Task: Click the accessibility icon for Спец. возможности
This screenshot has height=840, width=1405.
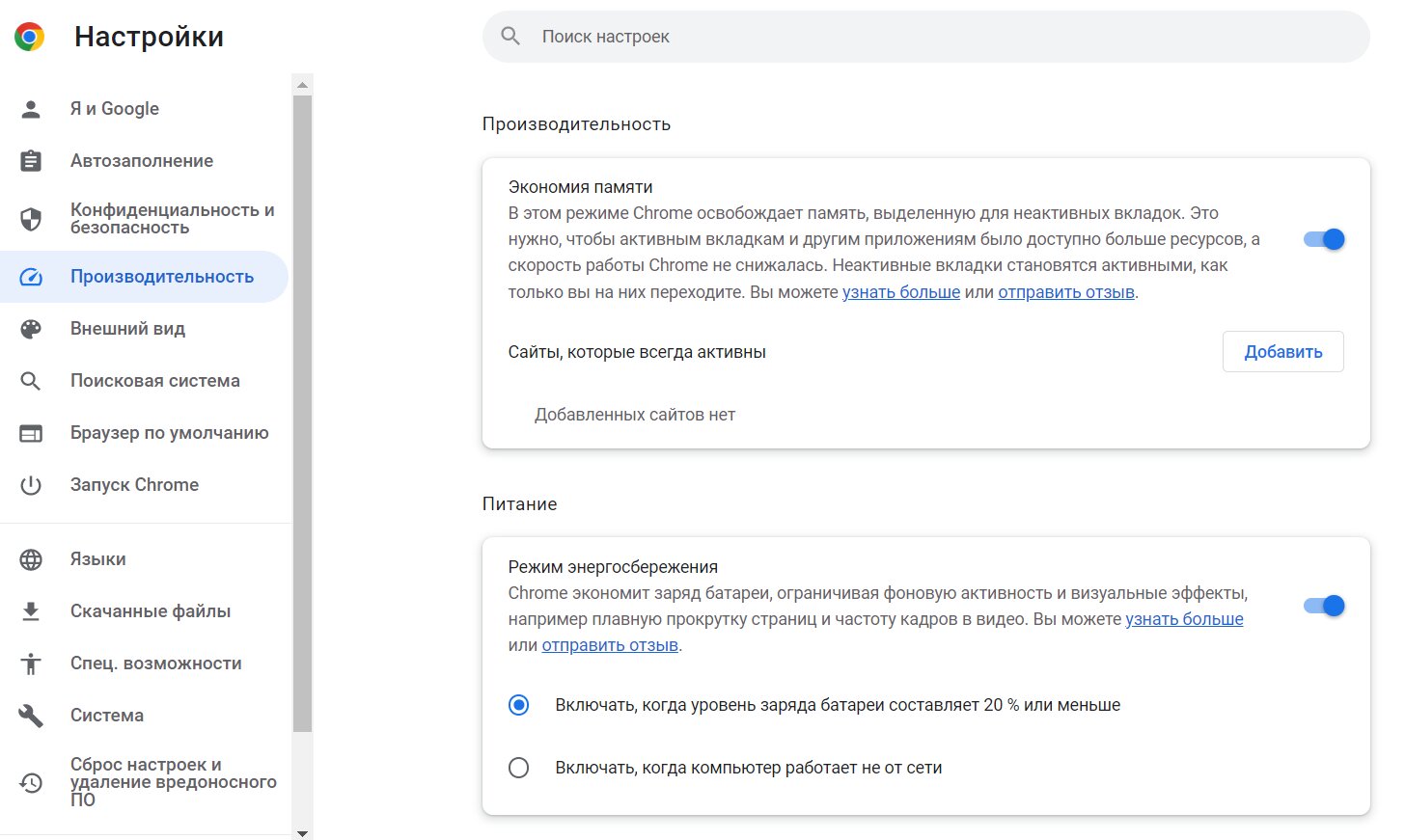Action: coord(31,664)
